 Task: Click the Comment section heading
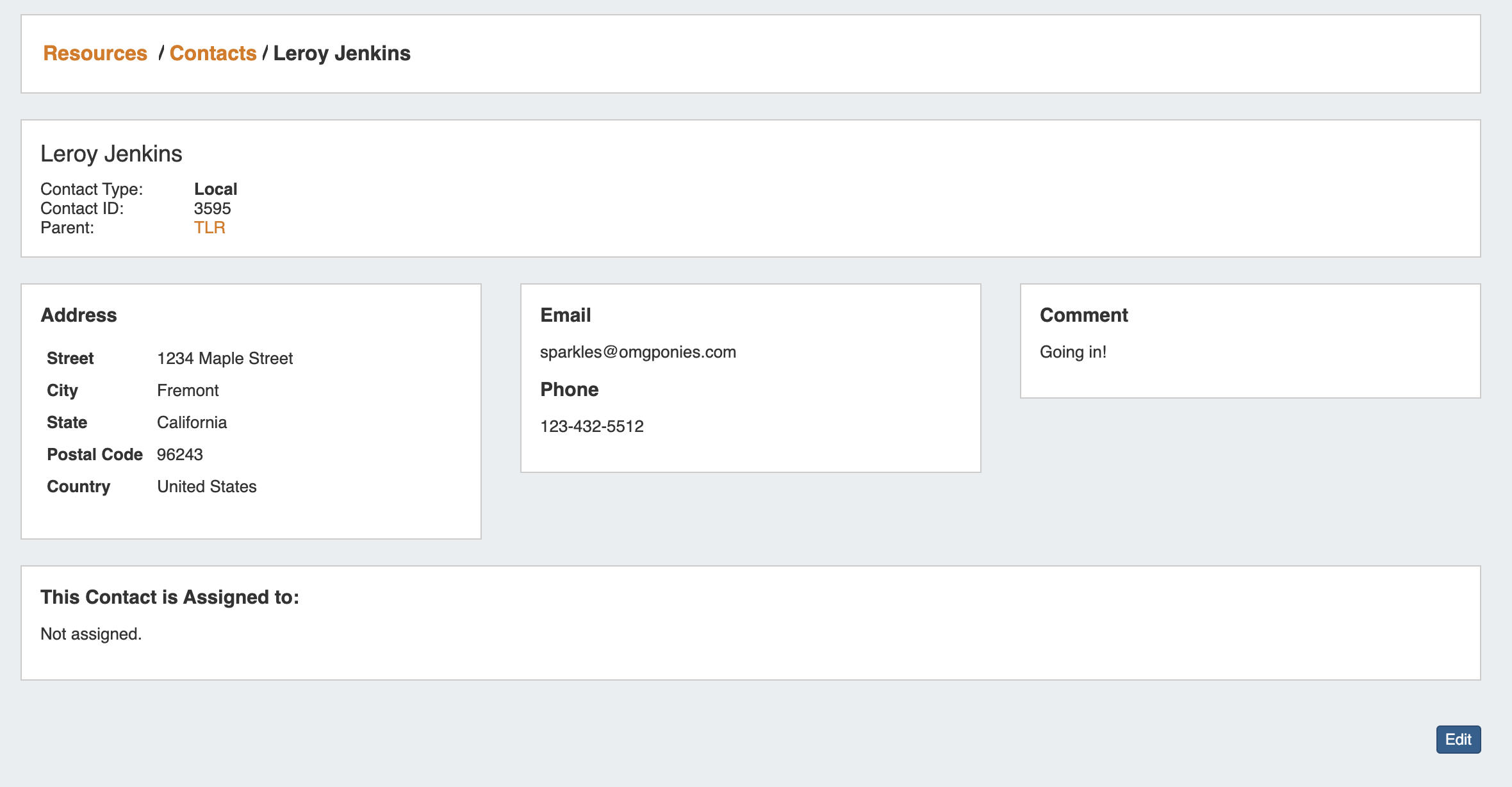[1083, 315]
